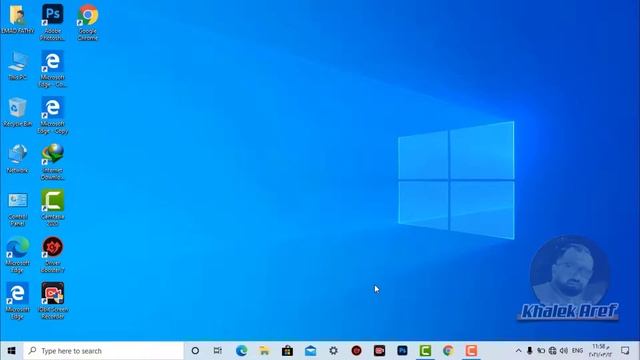Viewport: 640px width, 360px height.
Task: Select the Microsoft Edge - Co... shortcut below Photoshop
Action: (53, 69)
